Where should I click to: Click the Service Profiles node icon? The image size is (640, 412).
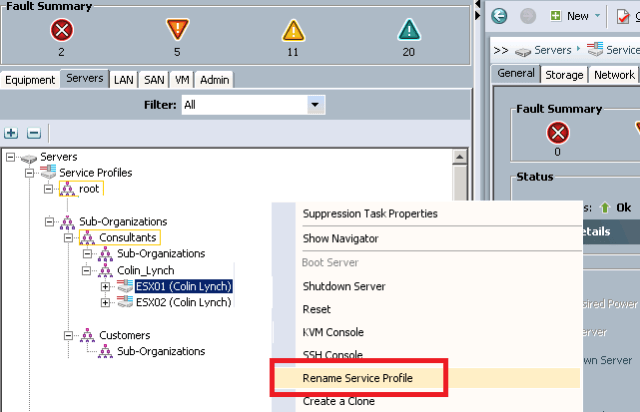[x=48, y=172]
